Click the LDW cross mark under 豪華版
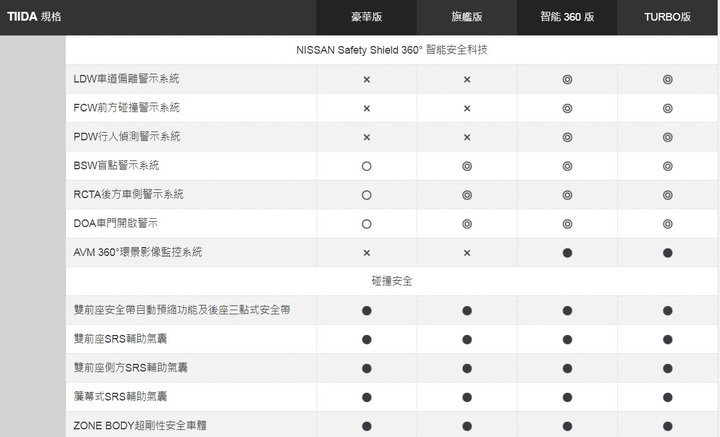 [366, 79]
